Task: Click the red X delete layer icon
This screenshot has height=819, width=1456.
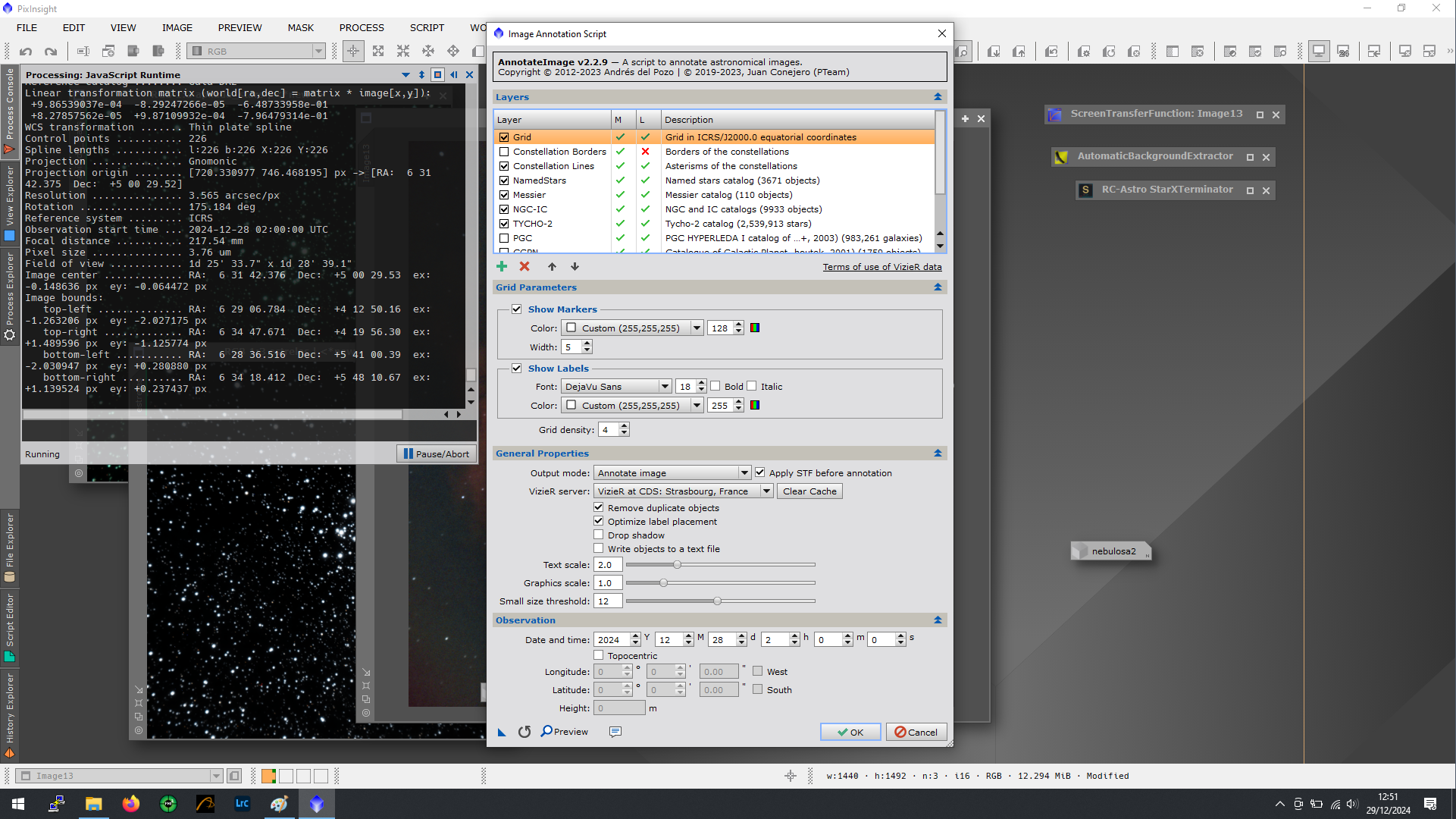Action: point(524,266)
